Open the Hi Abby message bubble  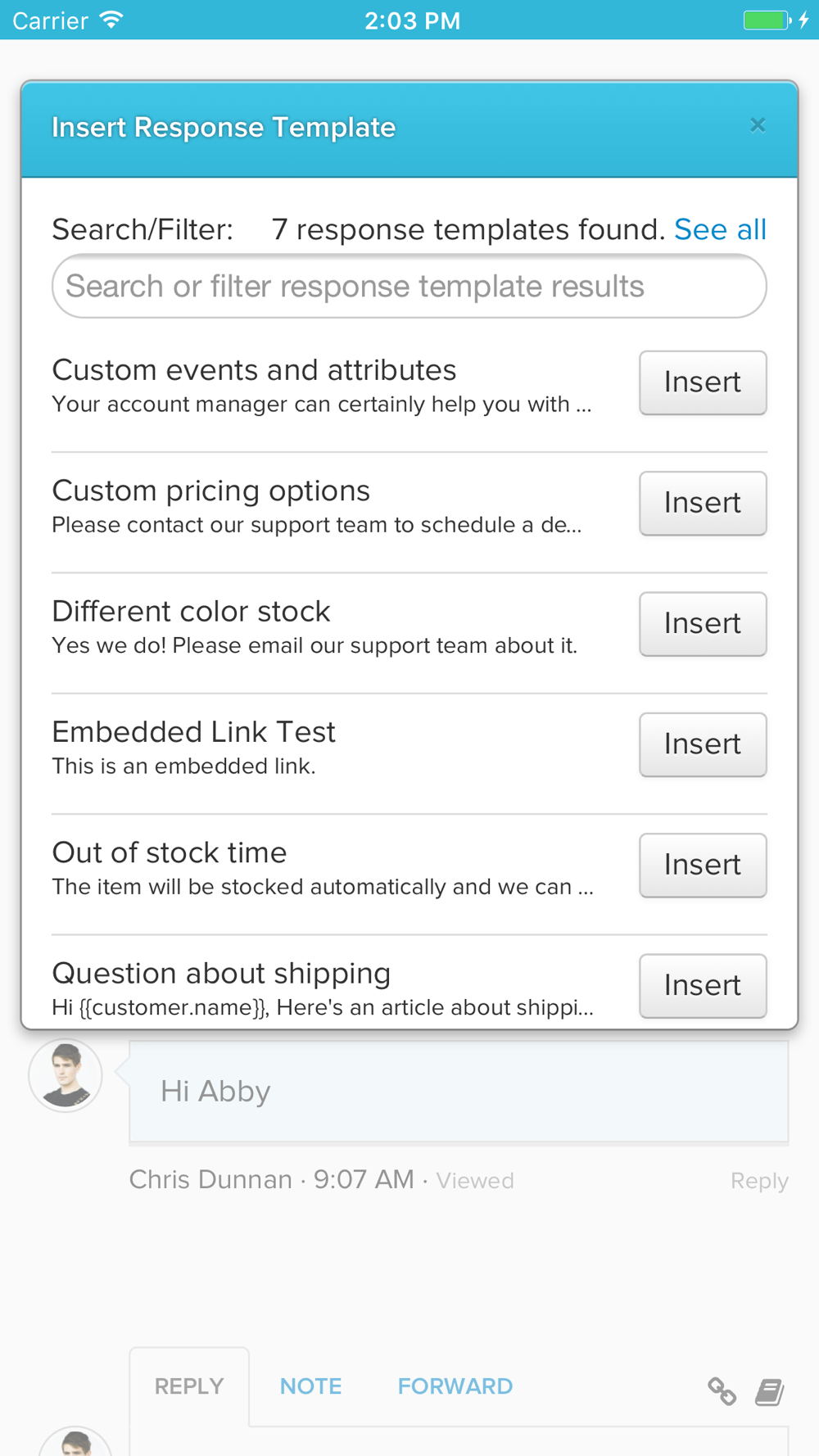[459, 1092]
